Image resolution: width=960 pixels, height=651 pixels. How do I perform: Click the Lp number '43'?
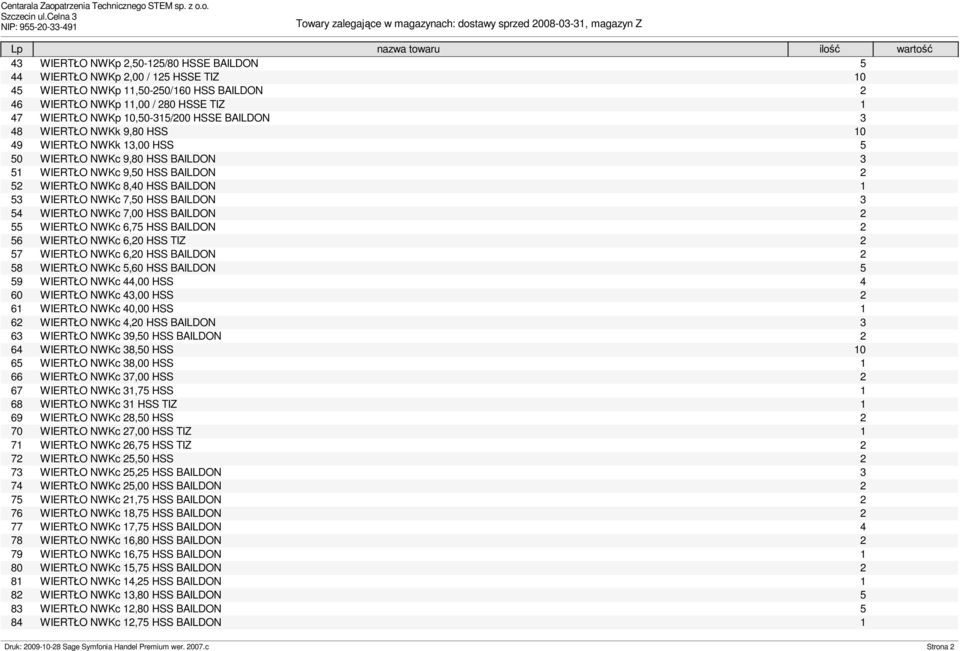pos(17,64)
